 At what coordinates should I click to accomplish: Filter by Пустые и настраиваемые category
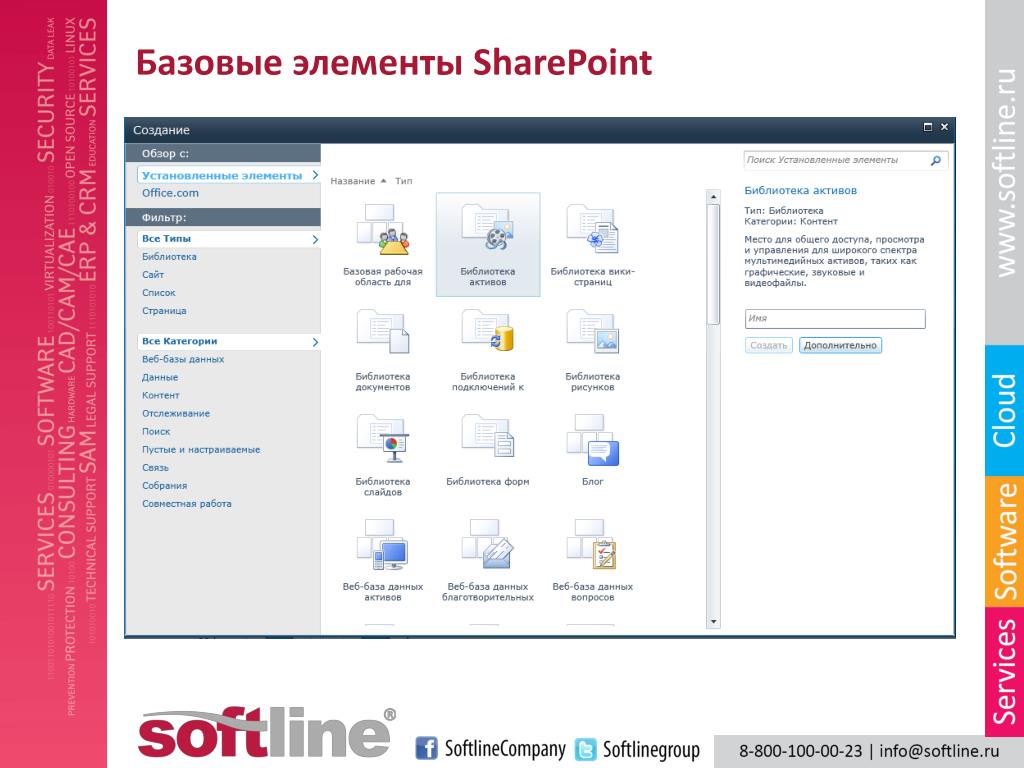pyautogui.click(x=201, y=450)
